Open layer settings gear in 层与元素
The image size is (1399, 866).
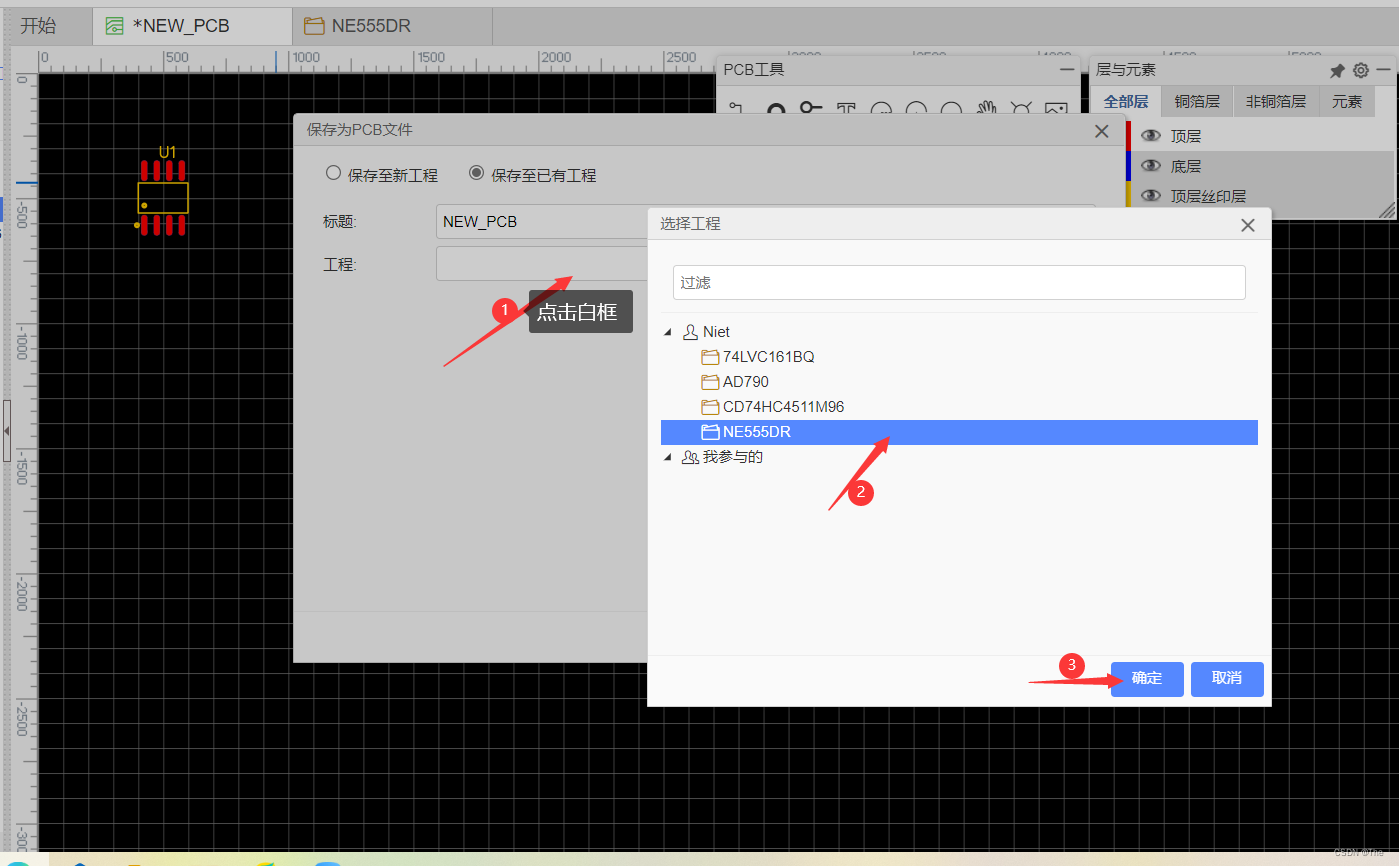coord(1360,71)
